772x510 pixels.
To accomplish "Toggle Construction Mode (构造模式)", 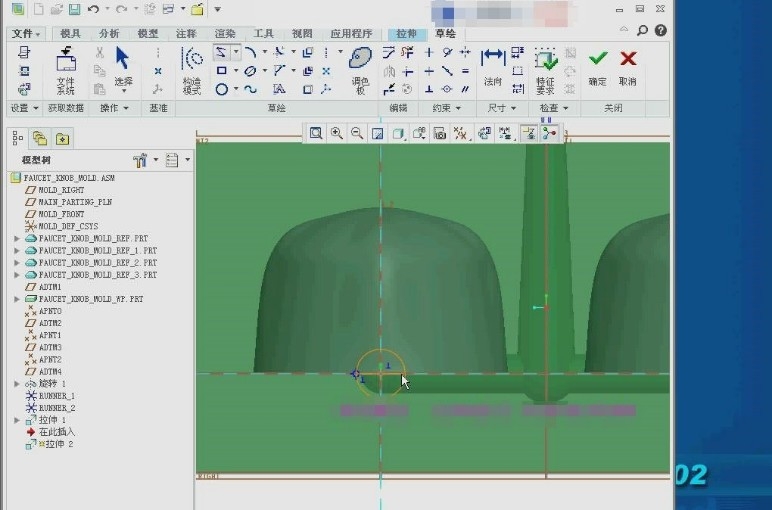I will point(192,70).
